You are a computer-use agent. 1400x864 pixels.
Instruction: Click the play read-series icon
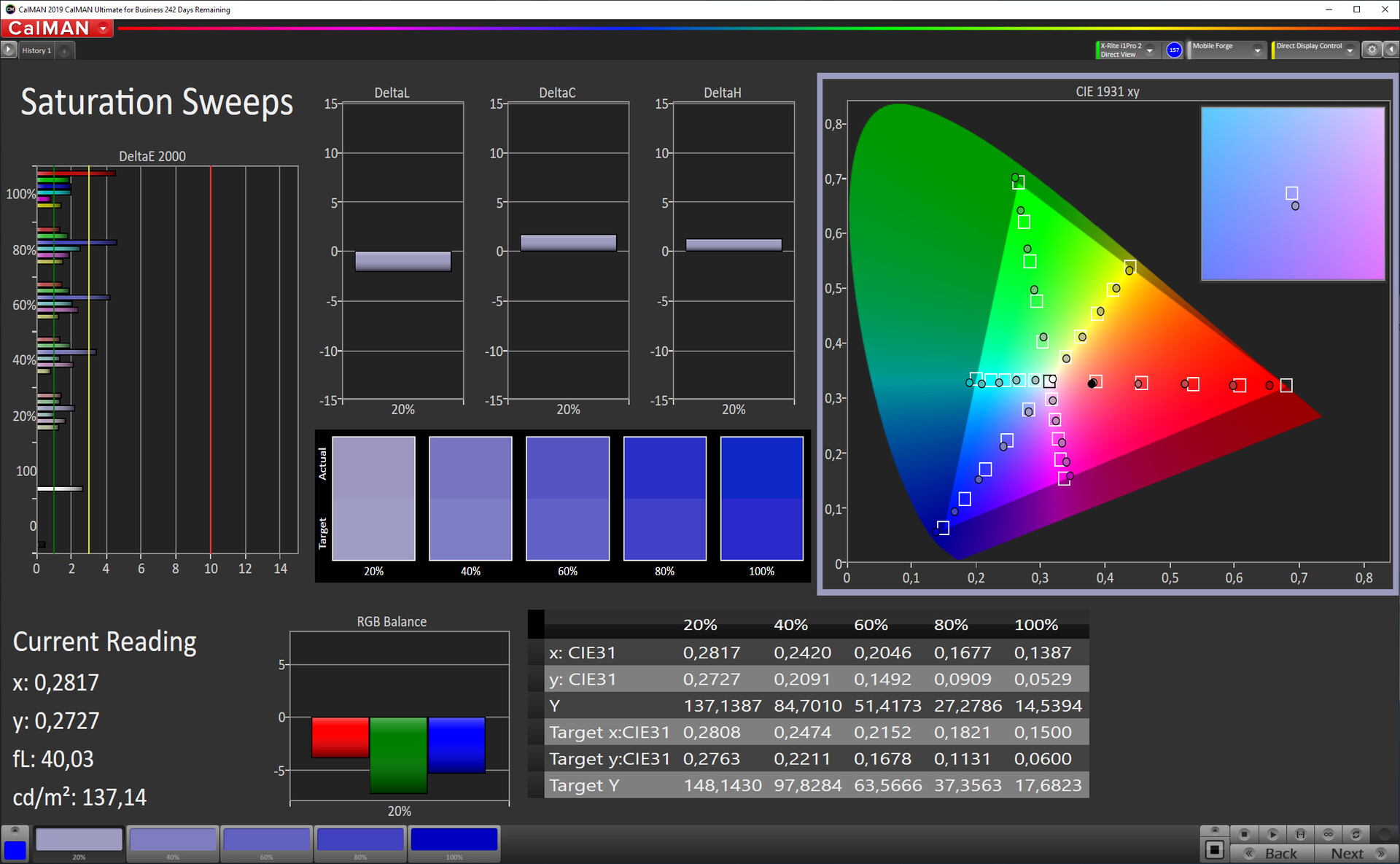pyautogui.click(x=1272, y=834)
